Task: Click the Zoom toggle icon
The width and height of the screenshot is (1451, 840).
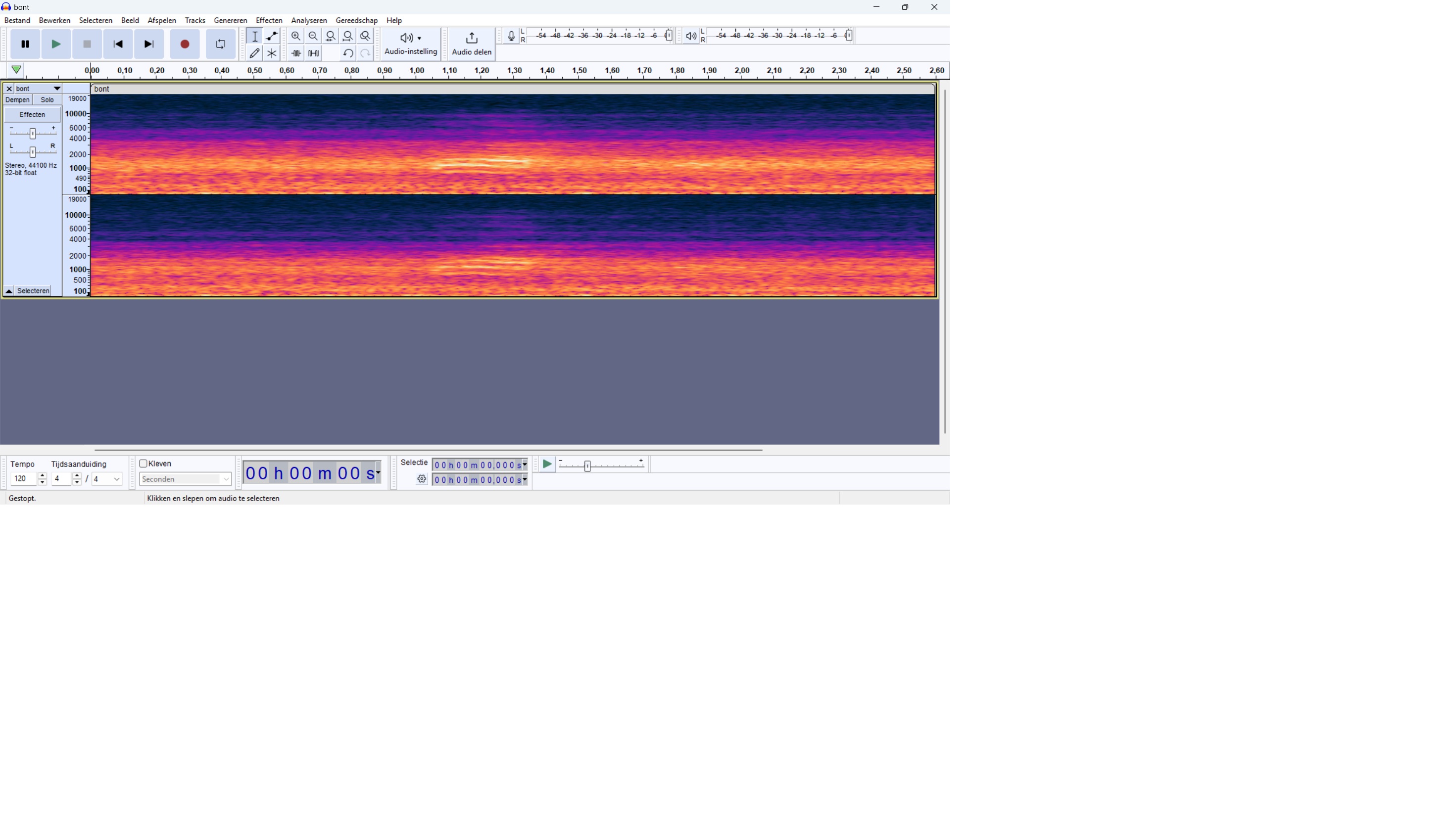Action: tap(365, 36)
